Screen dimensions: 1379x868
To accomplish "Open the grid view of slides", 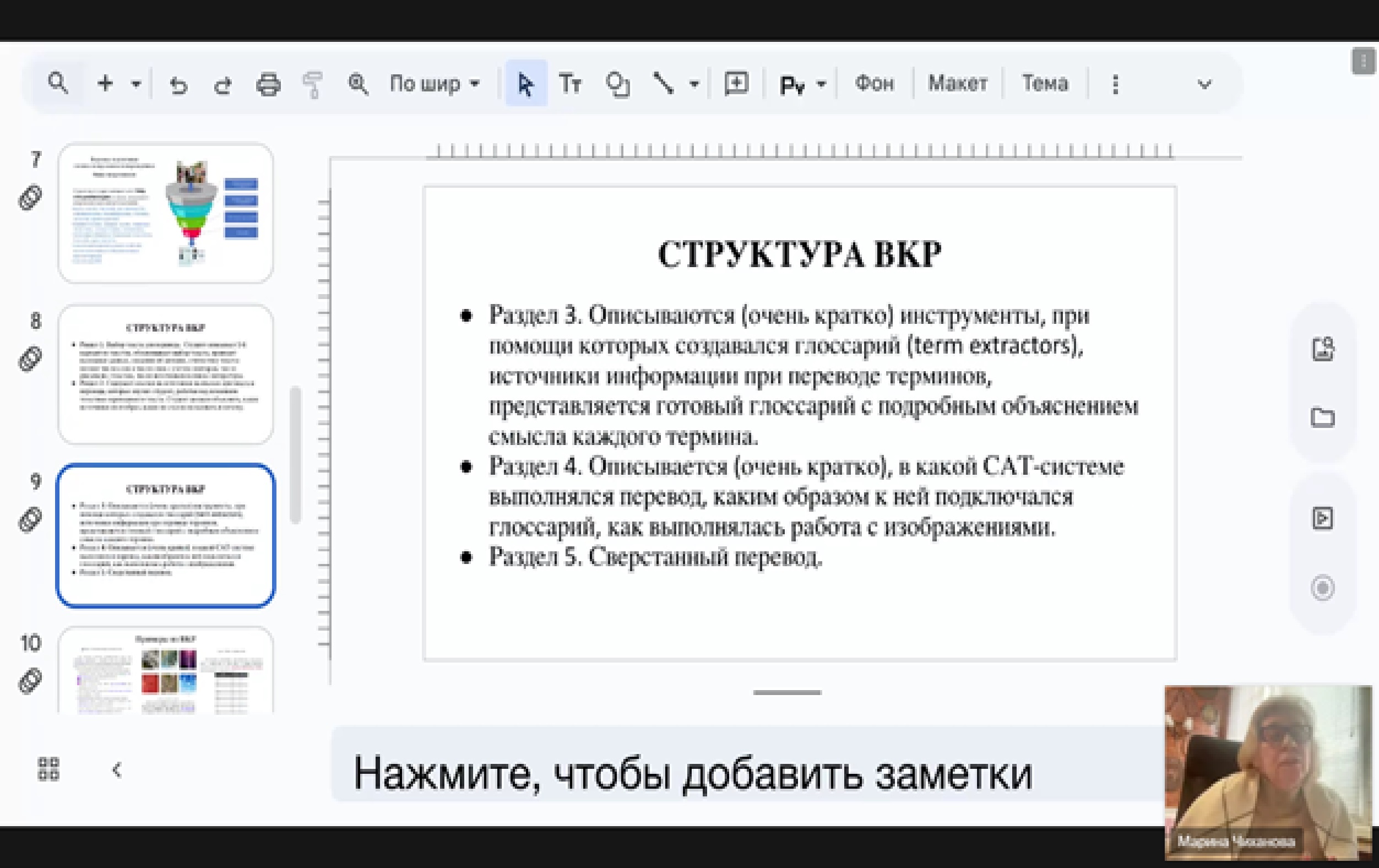I will pyautogui.click(x=48, y=769).
